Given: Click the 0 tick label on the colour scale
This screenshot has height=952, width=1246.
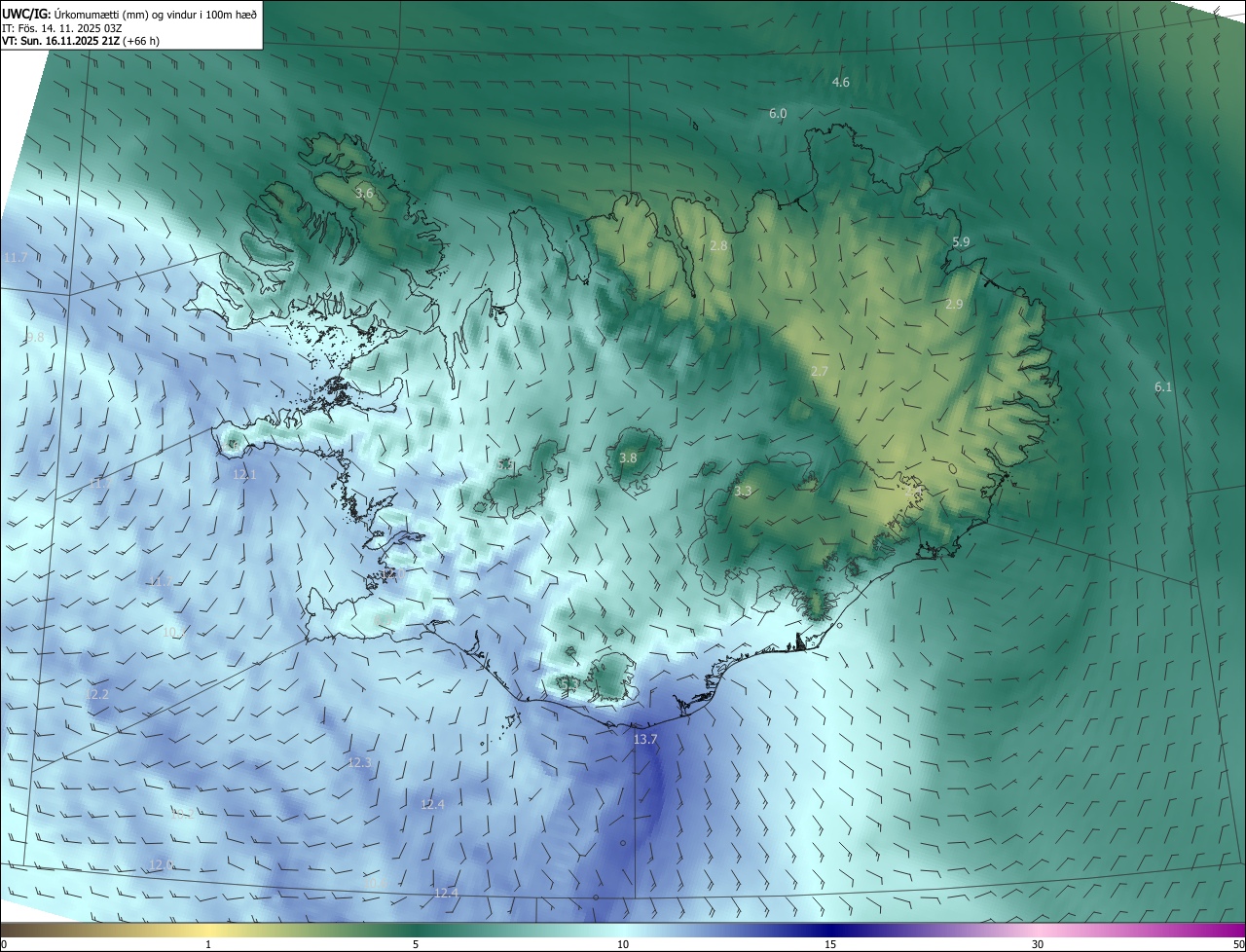Looking at the screenshot, I should pyautogui.click(x=4, y=945).
